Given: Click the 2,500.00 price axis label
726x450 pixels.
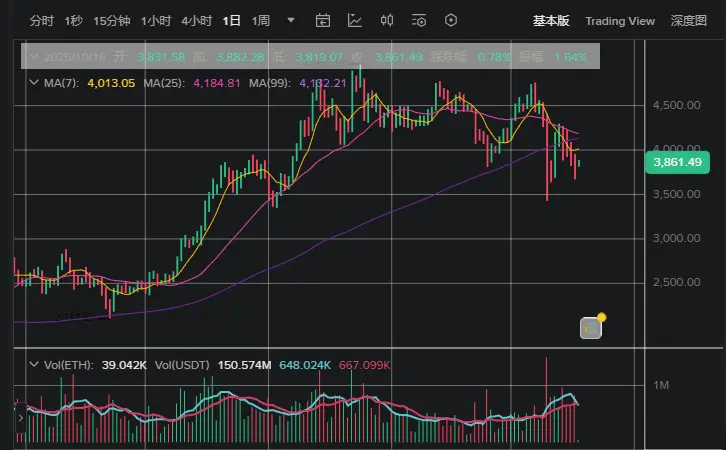Looking at the screenshot, I should tap(676, 282).
